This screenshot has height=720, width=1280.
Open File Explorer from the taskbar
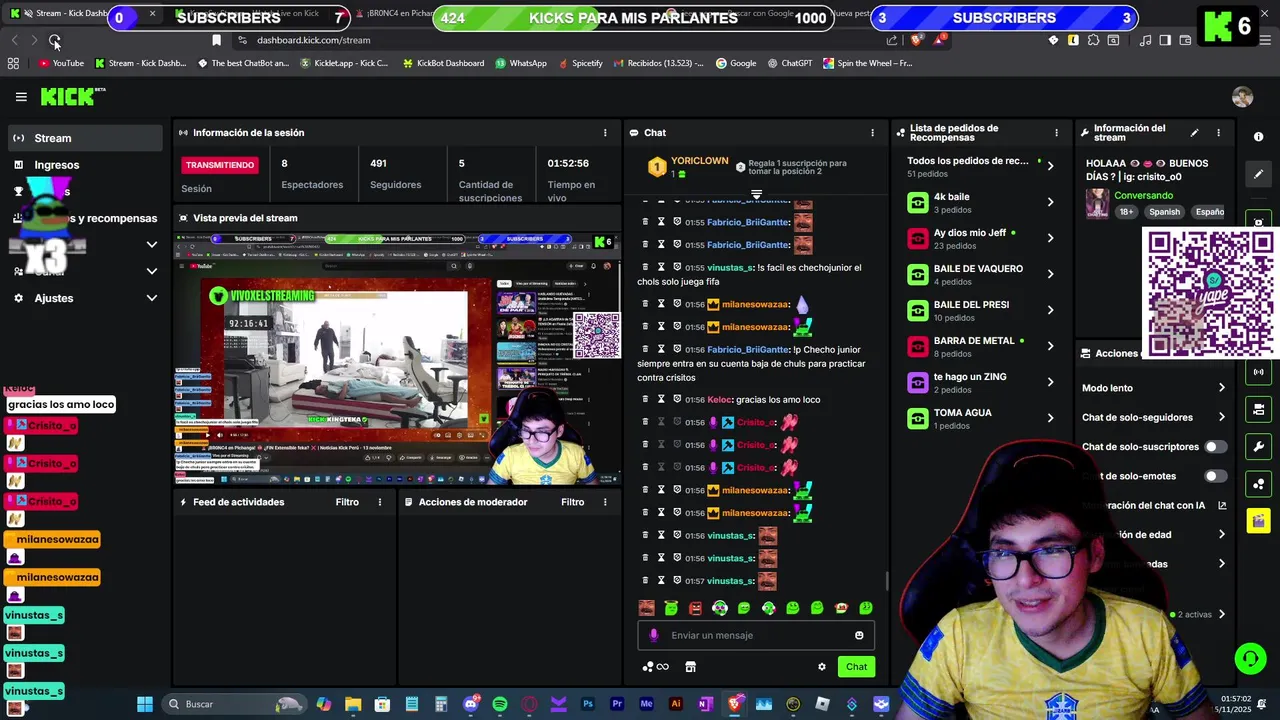[x=353, y=704]
